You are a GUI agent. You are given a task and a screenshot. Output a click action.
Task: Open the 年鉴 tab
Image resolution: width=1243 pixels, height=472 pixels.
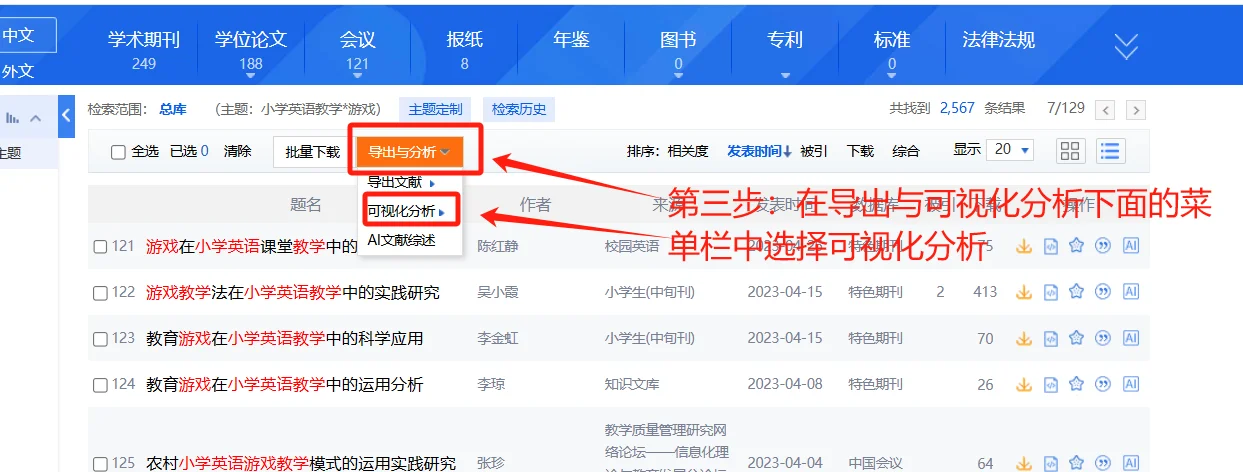tap(571, 40)
